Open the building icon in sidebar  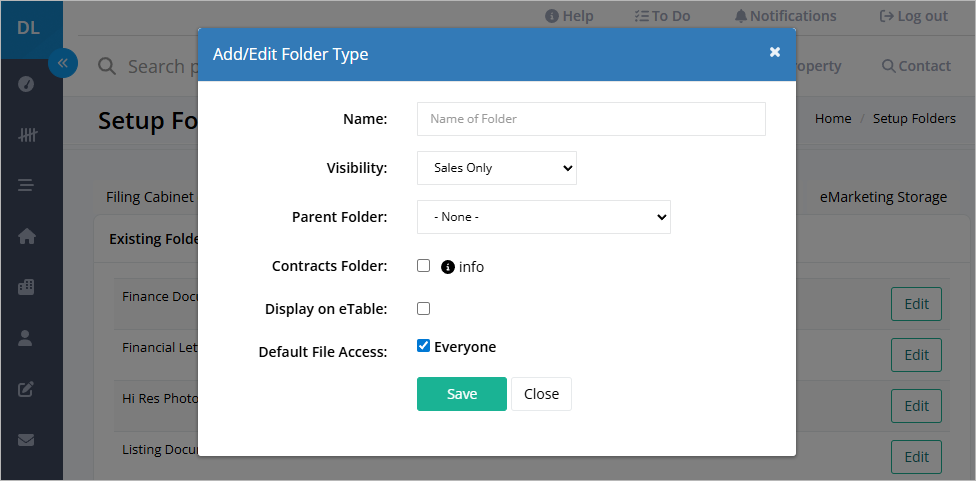point(26,287)
